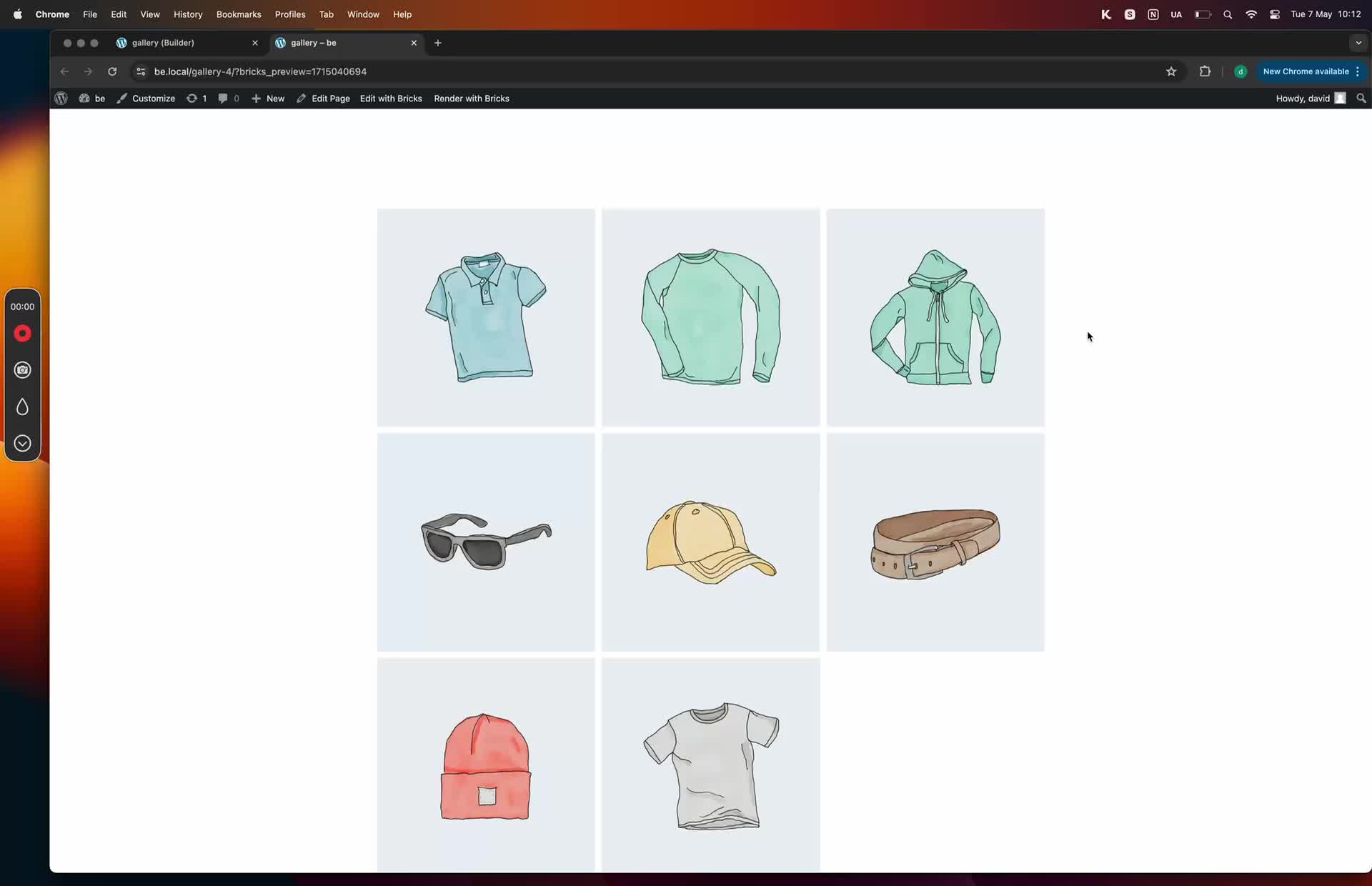The image size is (1372, 886).
Task: Open the tab search dropdown arrow
Action: tap(1358, 43)
